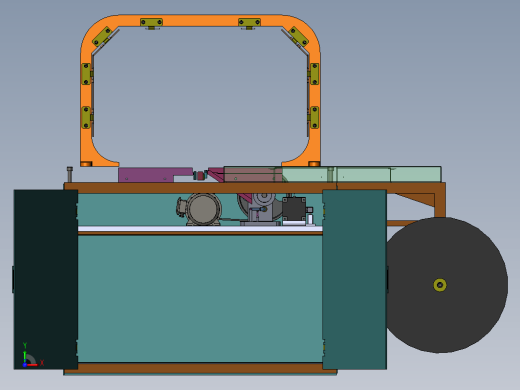Select the white horizontal rail under motor
Image resolution: width=520 pixels, height=390 pixels.
pyautogui.click(x=200, y=229)
